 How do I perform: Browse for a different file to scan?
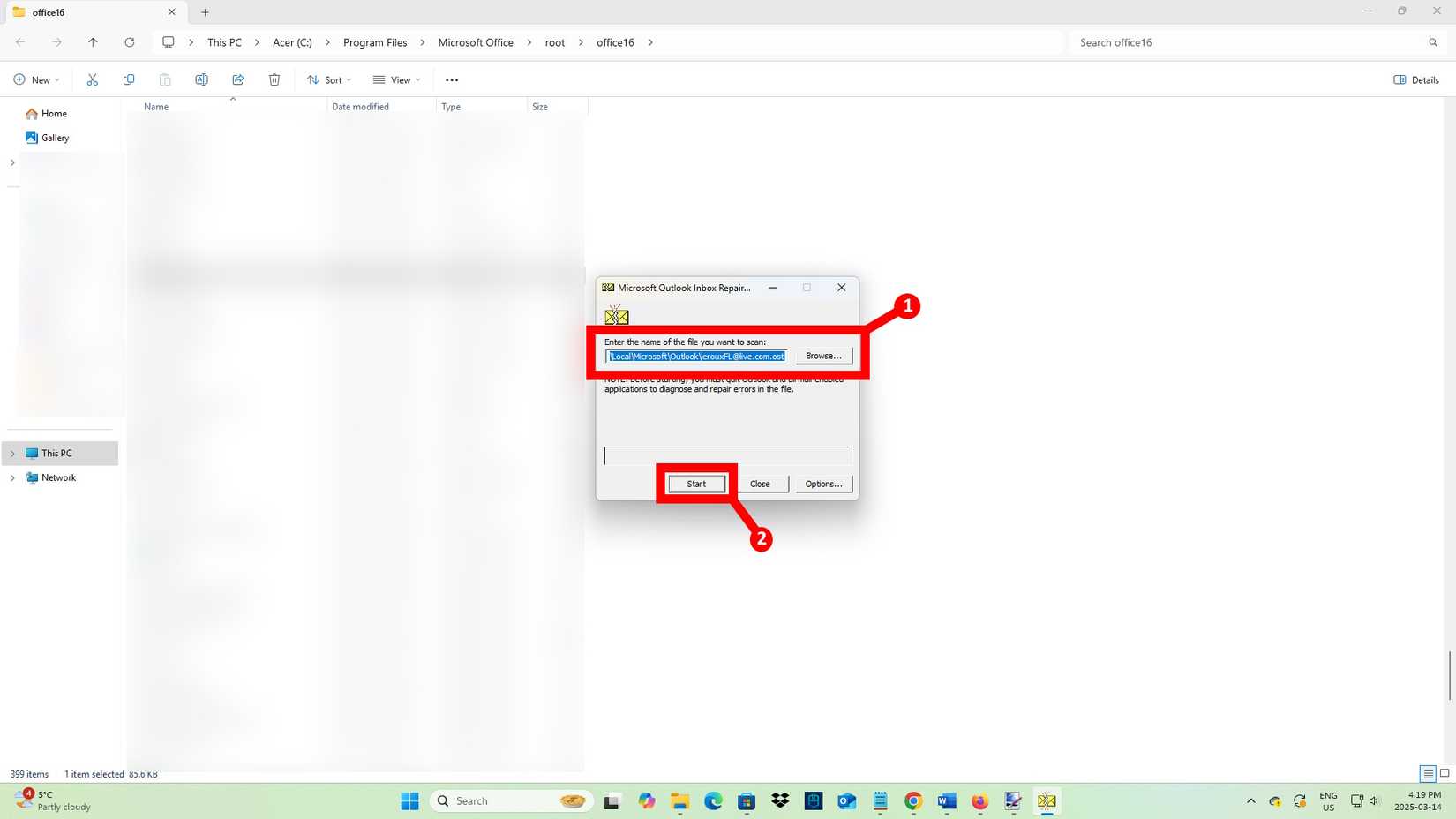(822, 356)
